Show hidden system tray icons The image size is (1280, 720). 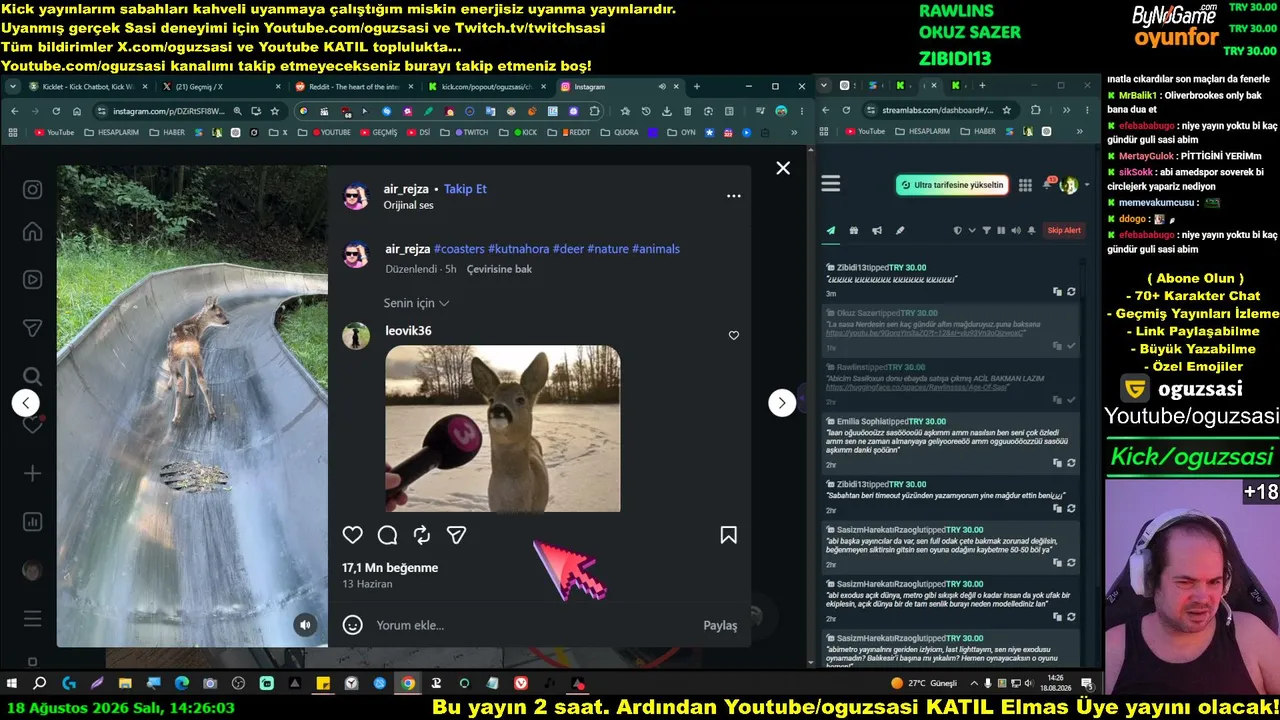coord(973,684)
